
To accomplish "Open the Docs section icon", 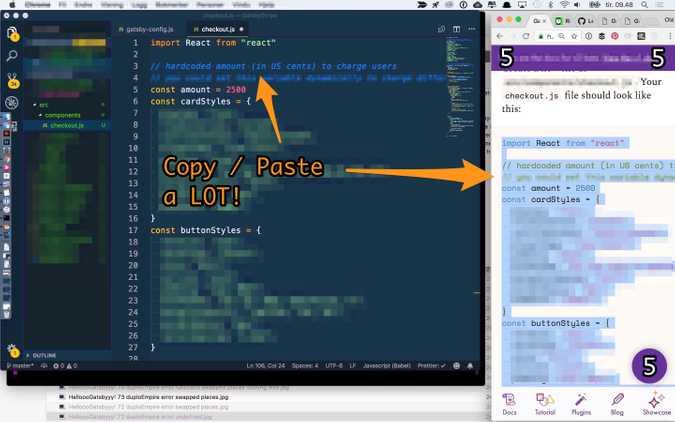I will point(510,400).
